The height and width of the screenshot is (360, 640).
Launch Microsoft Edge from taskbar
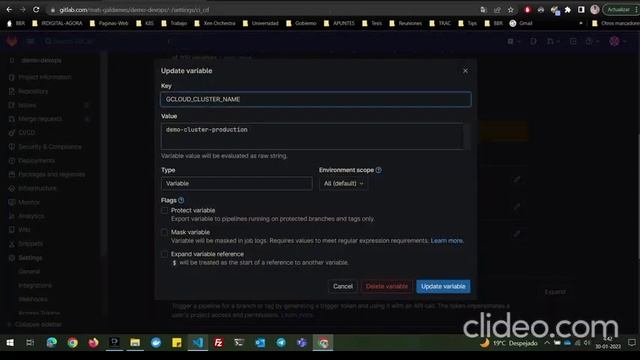pyautogui.click(x=51, y=342)
